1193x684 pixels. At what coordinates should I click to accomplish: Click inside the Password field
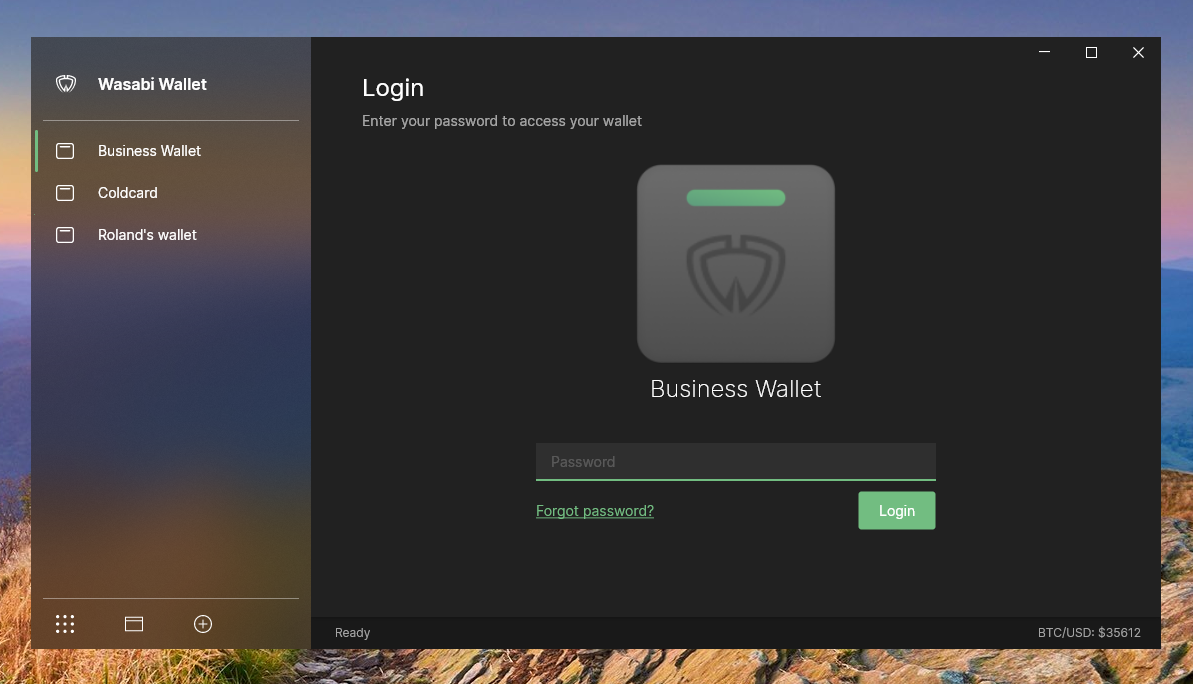(735, 461)
